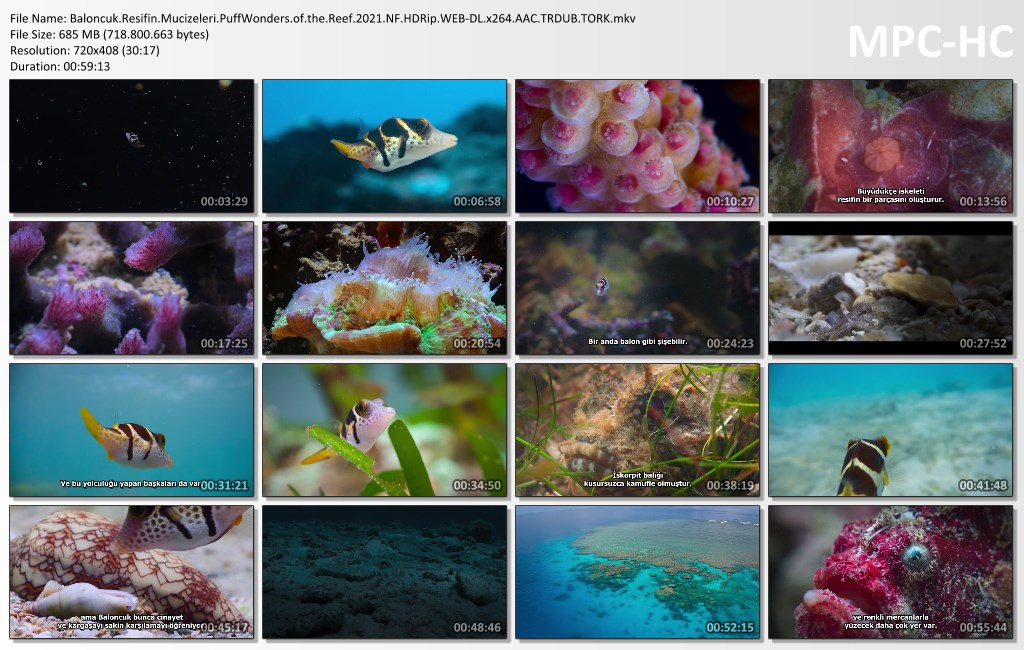Select the aerial reef thumbnail at 00:52:15
The width and height of the screenshot is (1024, 650).
pyautogui.click(x=637, y=572)
